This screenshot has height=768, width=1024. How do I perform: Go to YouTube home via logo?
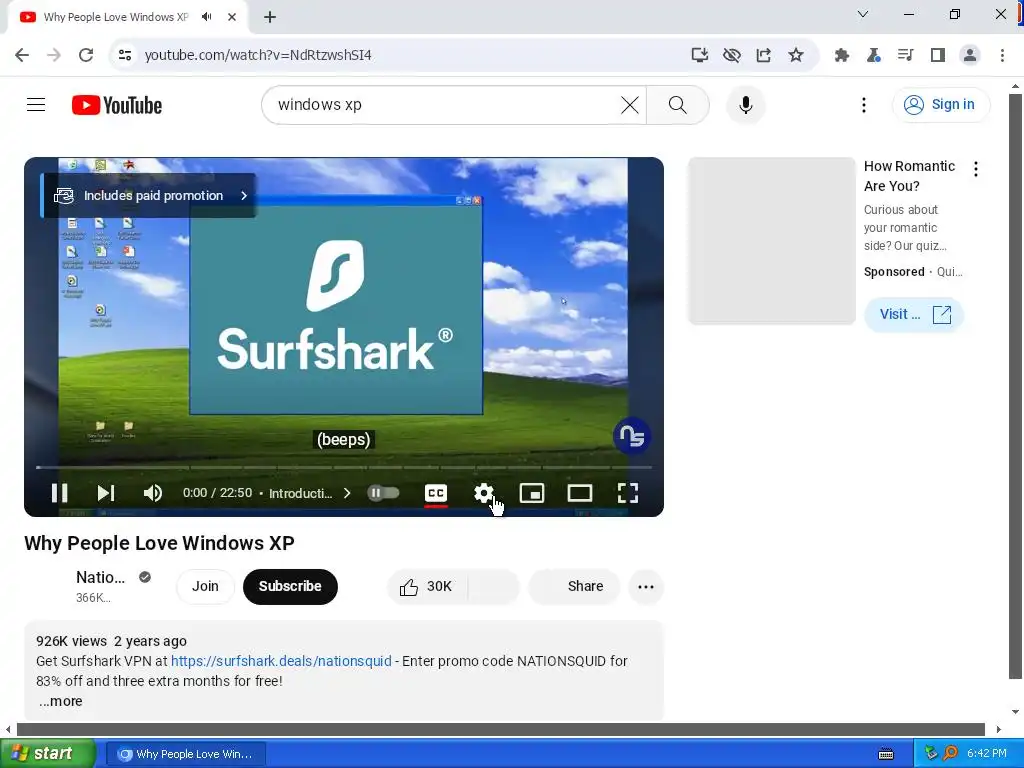pyautogui.click(x=117, y=105)
